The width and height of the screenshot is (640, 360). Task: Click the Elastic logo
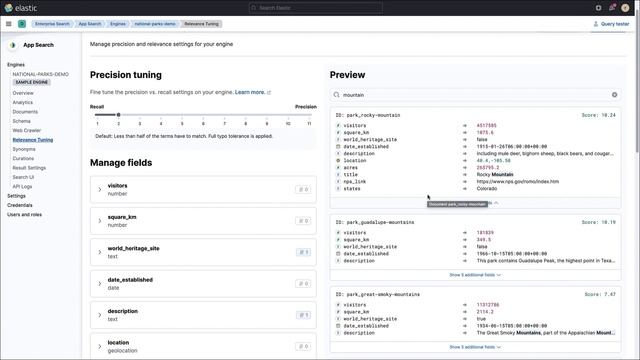coord(20,8)
